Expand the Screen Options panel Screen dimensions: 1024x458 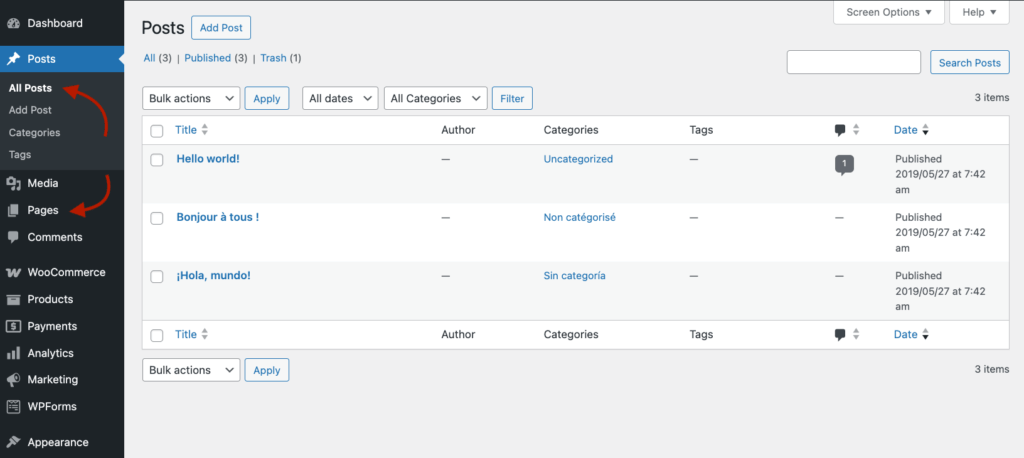tap(889, 12)
